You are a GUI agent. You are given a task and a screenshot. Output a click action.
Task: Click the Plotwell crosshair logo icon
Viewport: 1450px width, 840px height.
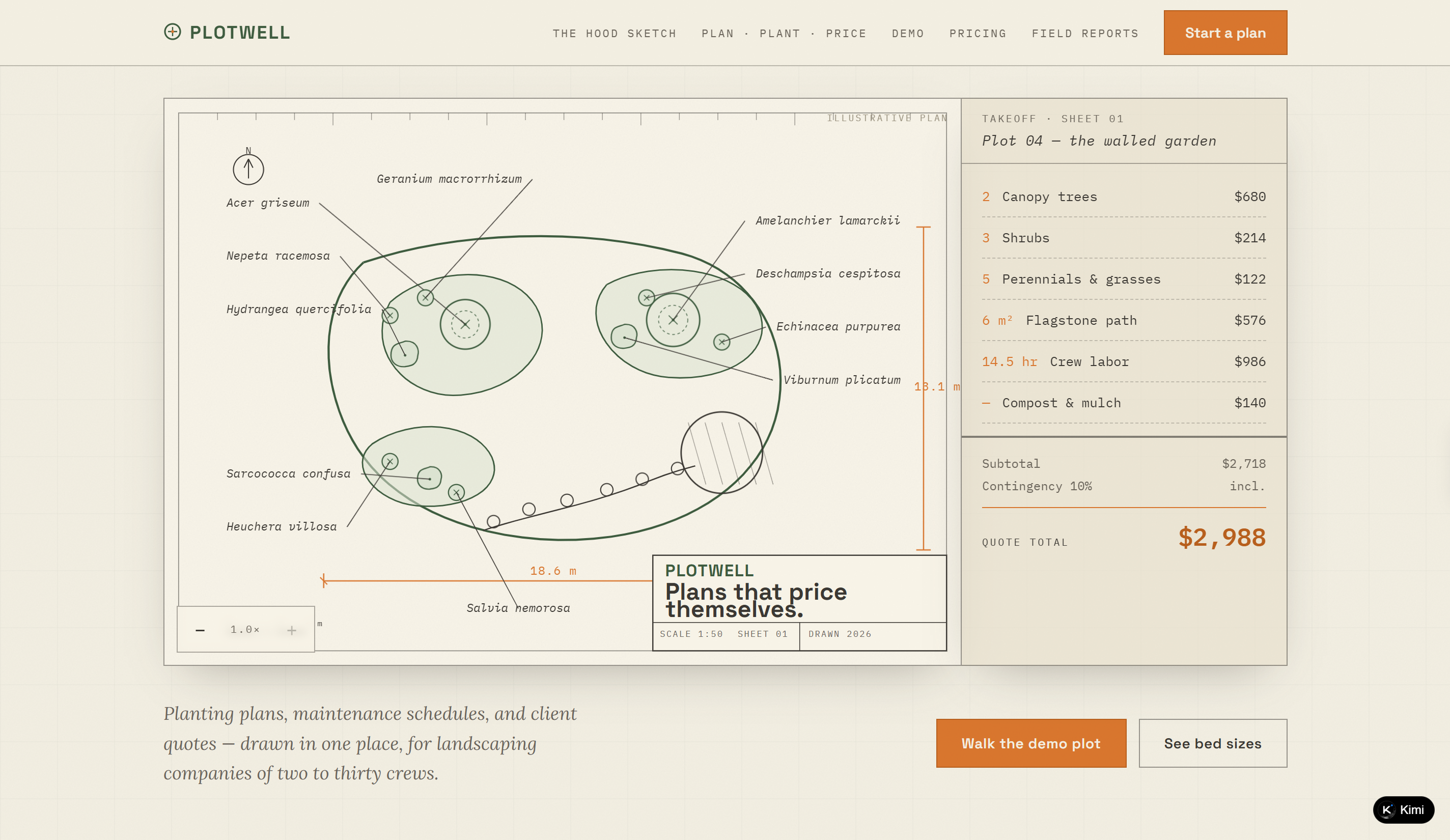click(173, 32)
